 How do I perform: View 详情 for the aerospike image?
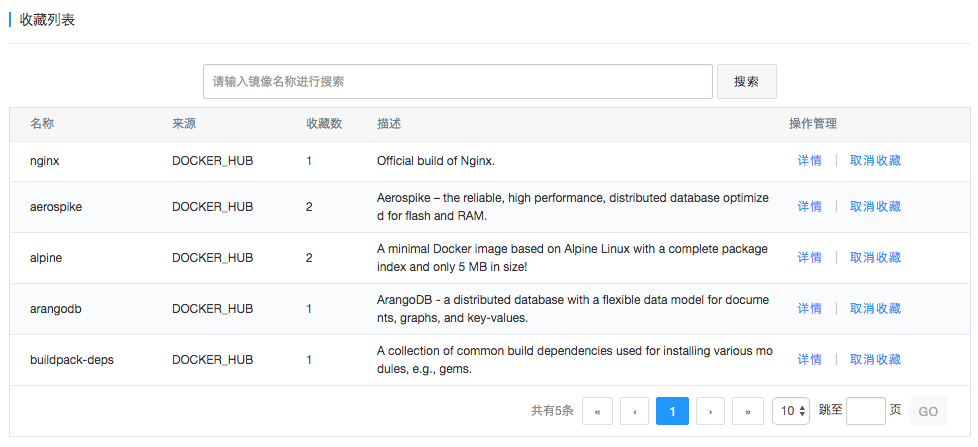[x=809, y=206]
